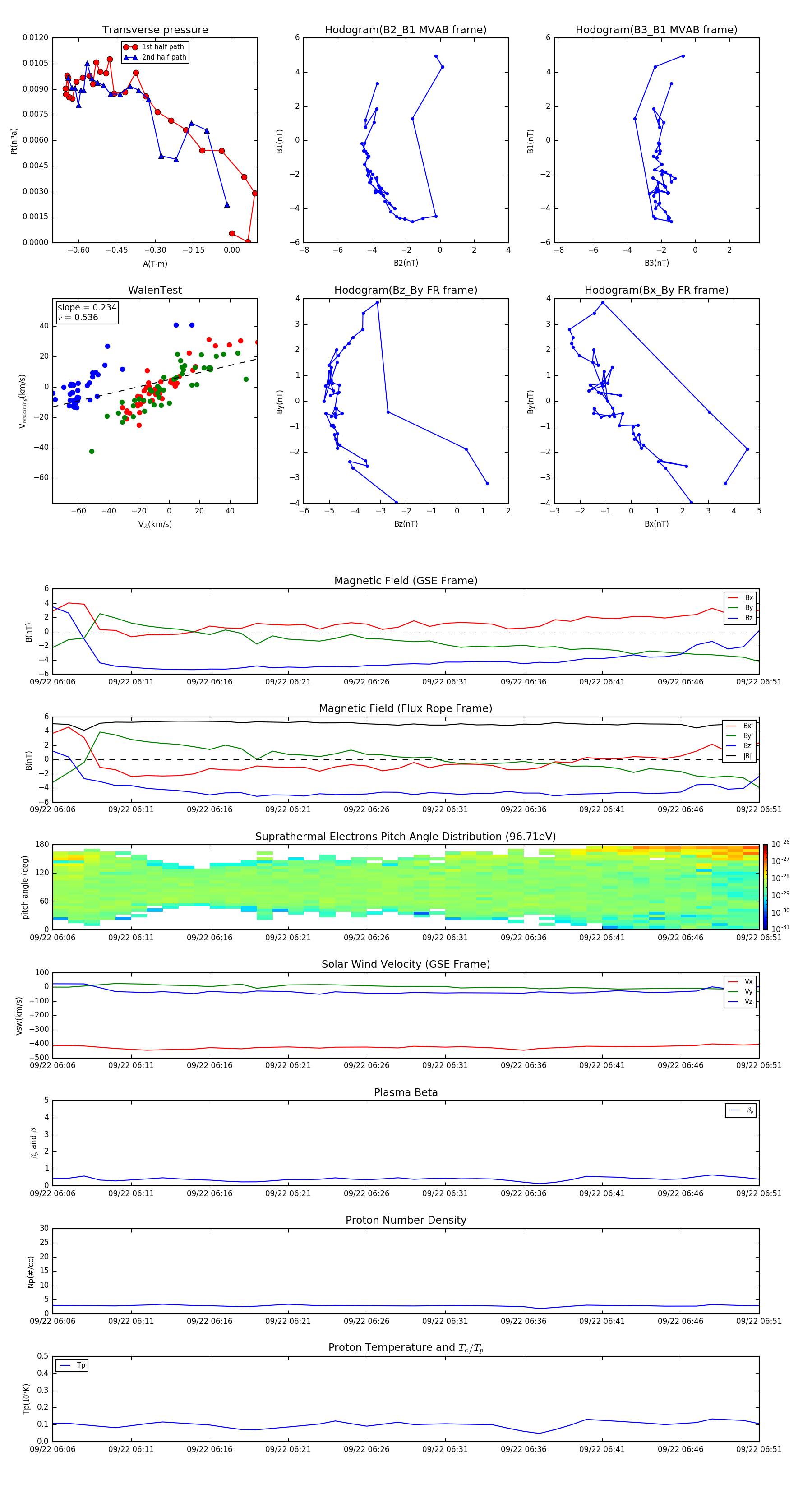The width and height of the screenshot is (812, 1489).
Task: Click 'Vsw(km/s)' axis label
Action: [19, 1016]
